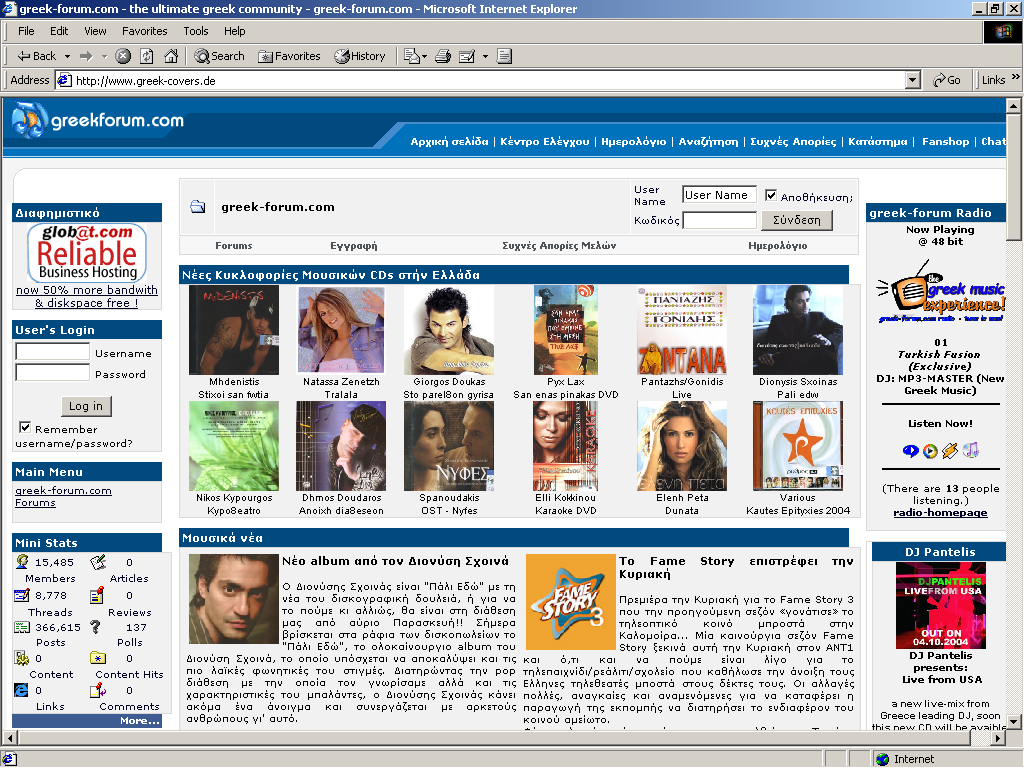Open the Εγγραφή registration link

click(x=353, y=246)
